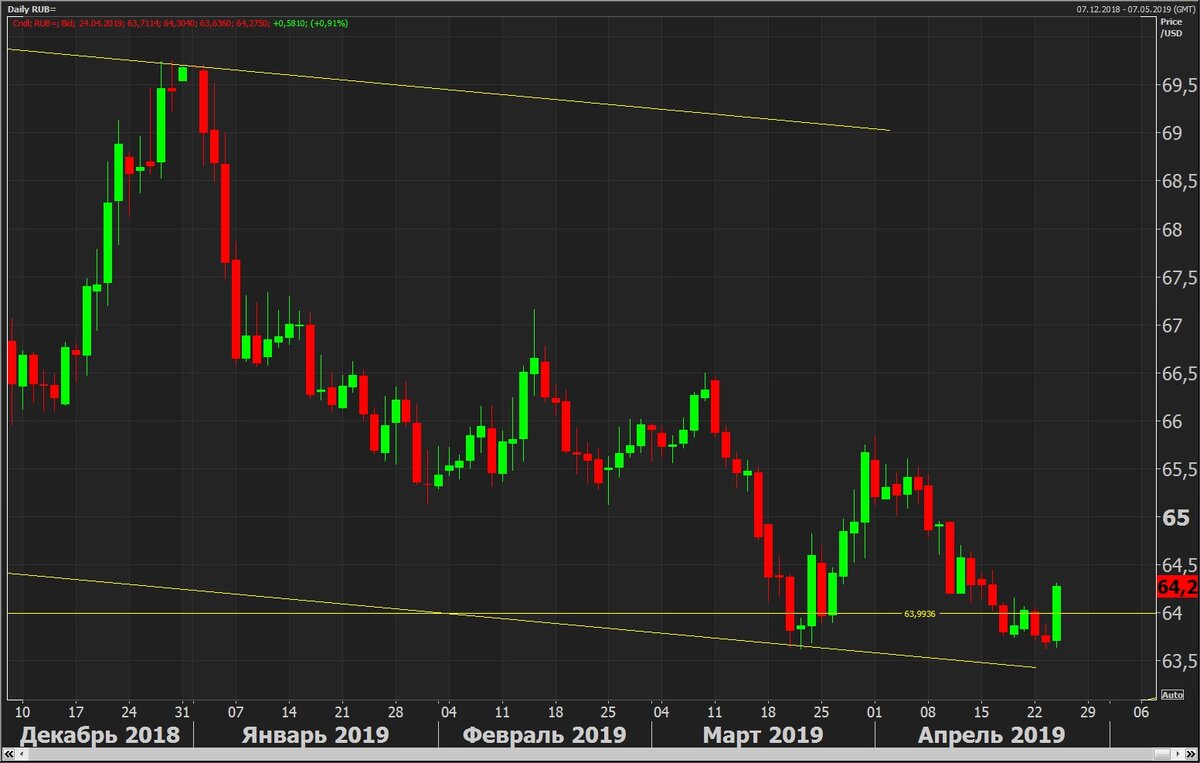Viewport: 1200px width, 763px height.
Task: Select the upper yellow channel trendline
Action: (x=447, y=89)
